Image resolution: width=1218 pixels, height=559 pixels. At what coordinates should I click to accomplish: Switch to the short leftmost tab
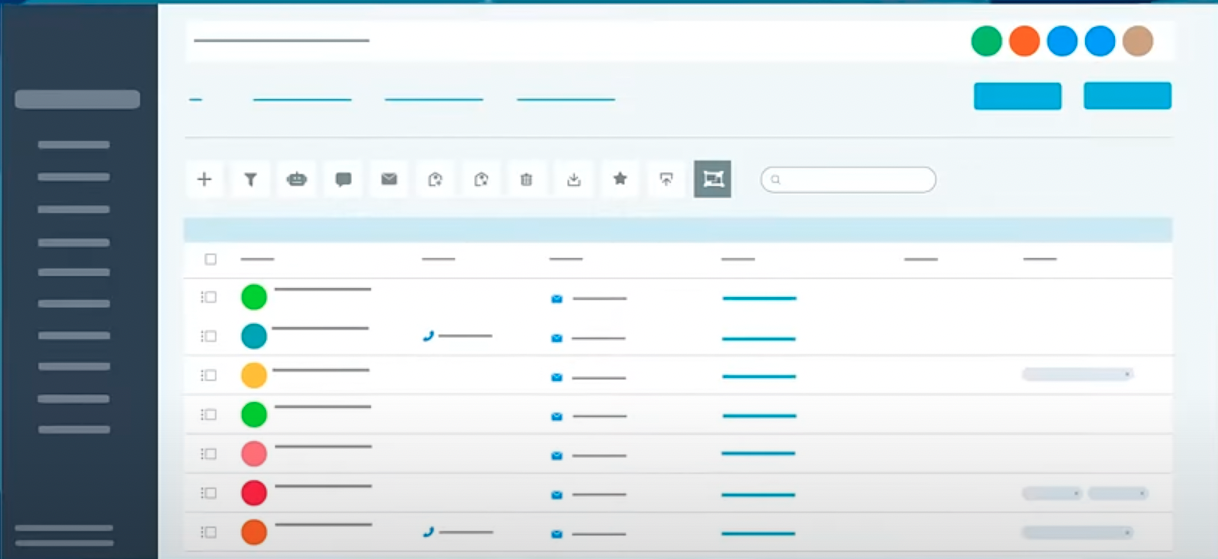pos(195,99)
